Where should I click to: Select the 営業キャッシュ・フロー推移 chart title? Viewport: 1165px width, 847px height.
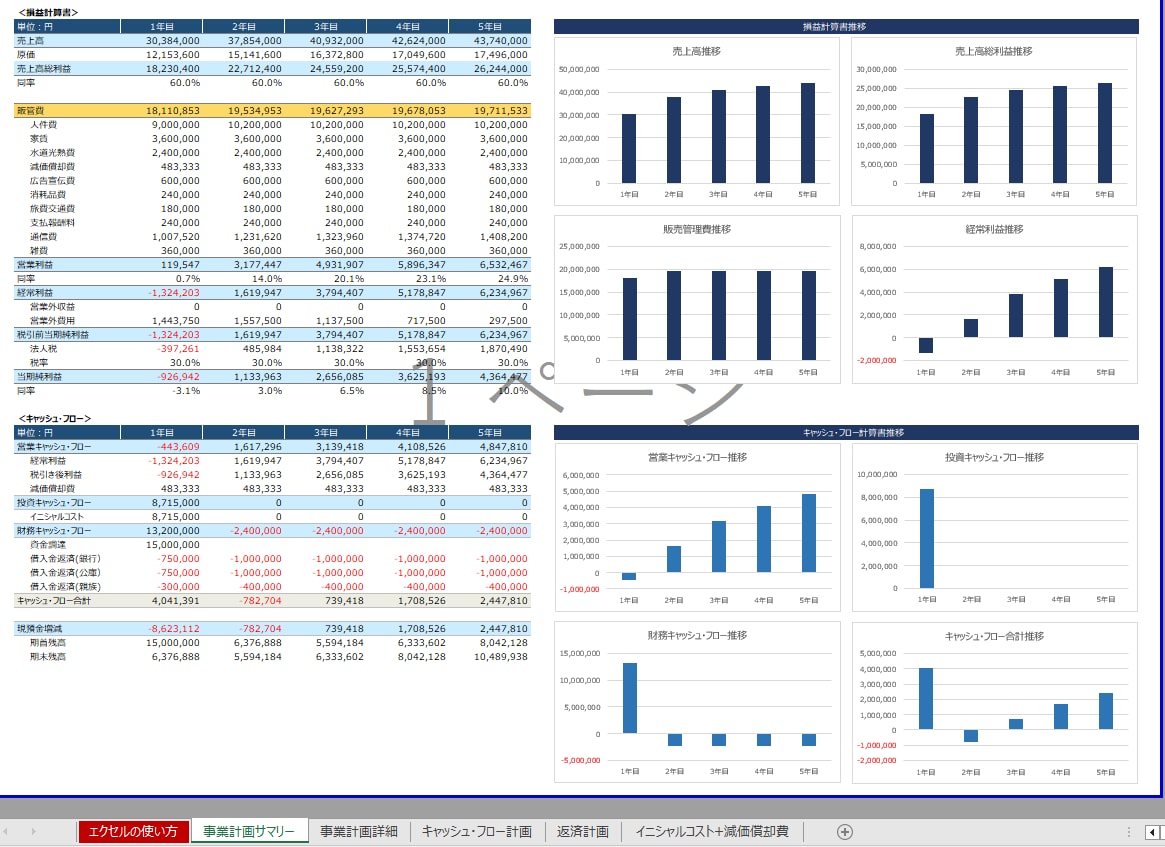click(697, 458)
